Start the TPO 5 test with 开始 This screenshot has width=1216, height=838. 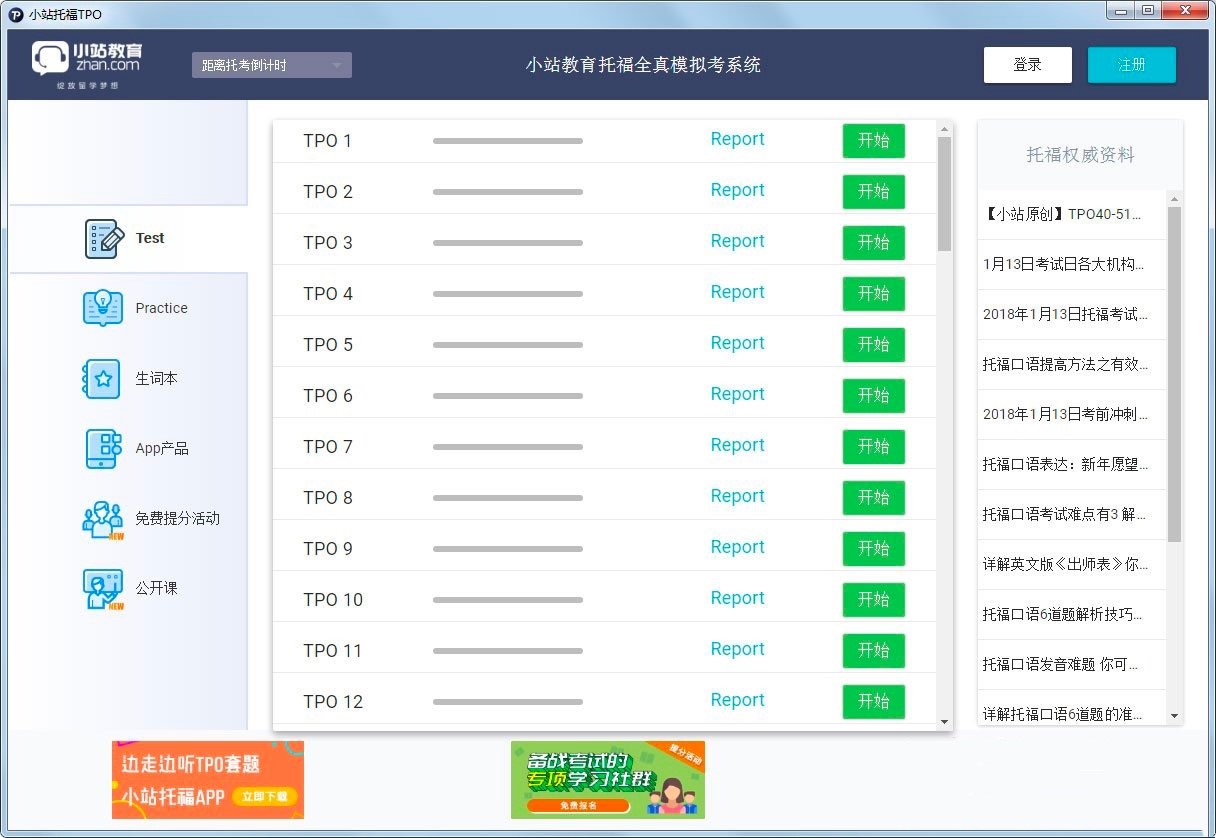pyautogui.click(x=873, y=345)
